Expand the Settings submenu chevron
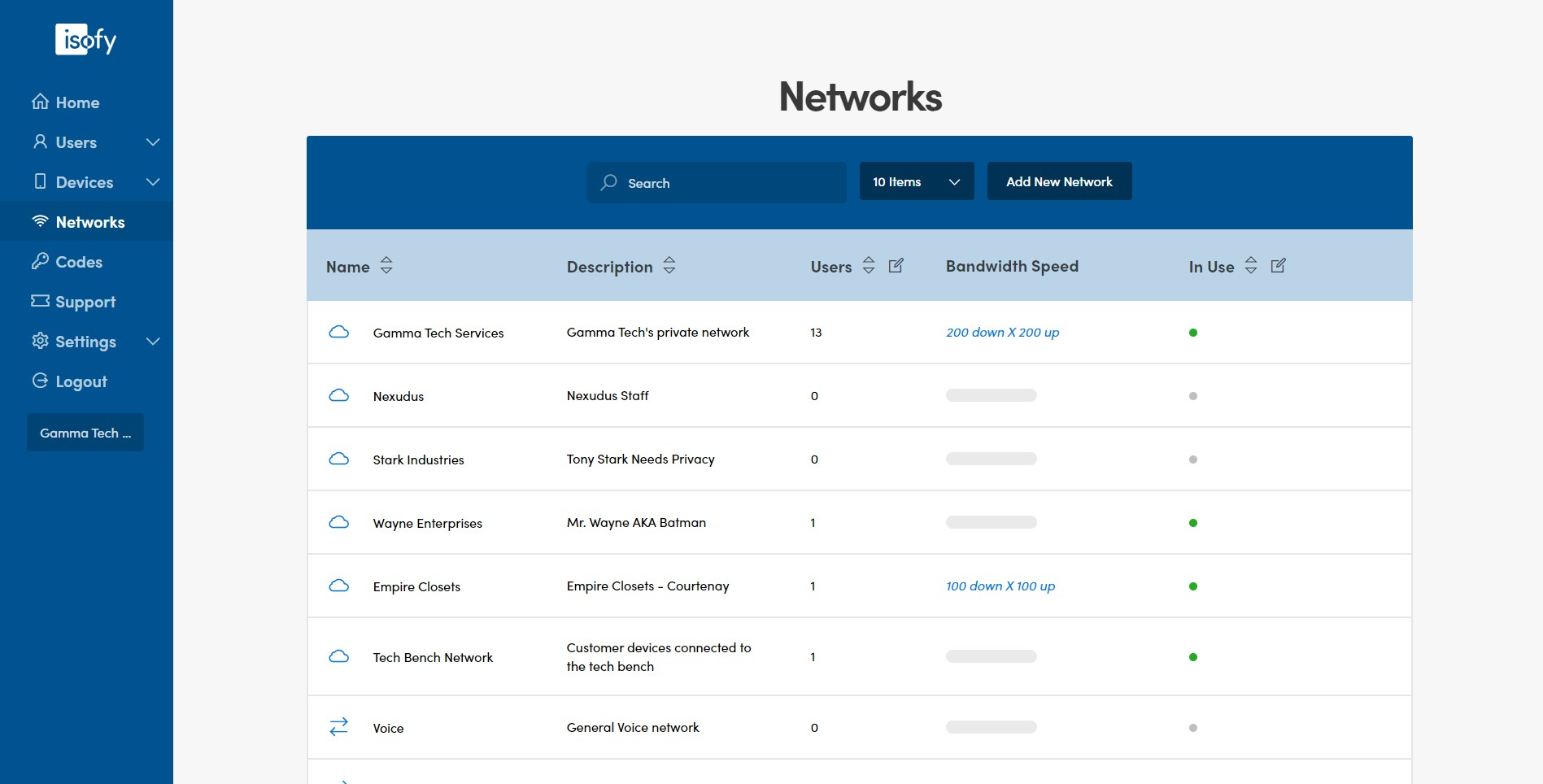This screenshot has height=784, width=1543. tap(153, 341)
